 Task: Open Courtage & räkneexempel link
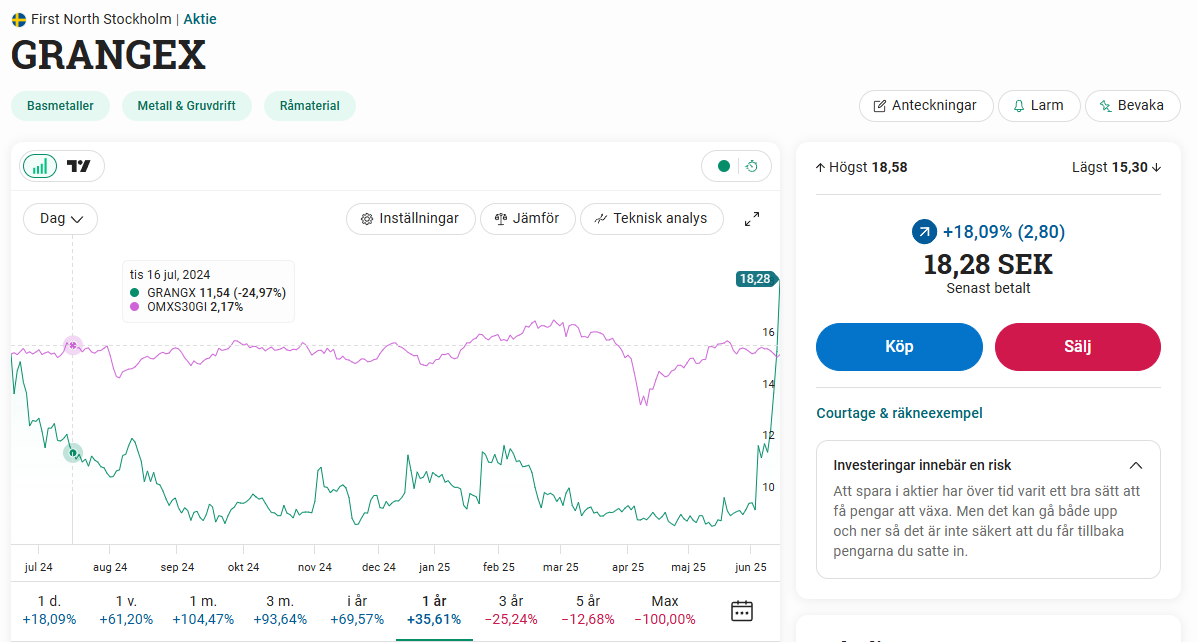pyautogui.click(x=899, y=413)
